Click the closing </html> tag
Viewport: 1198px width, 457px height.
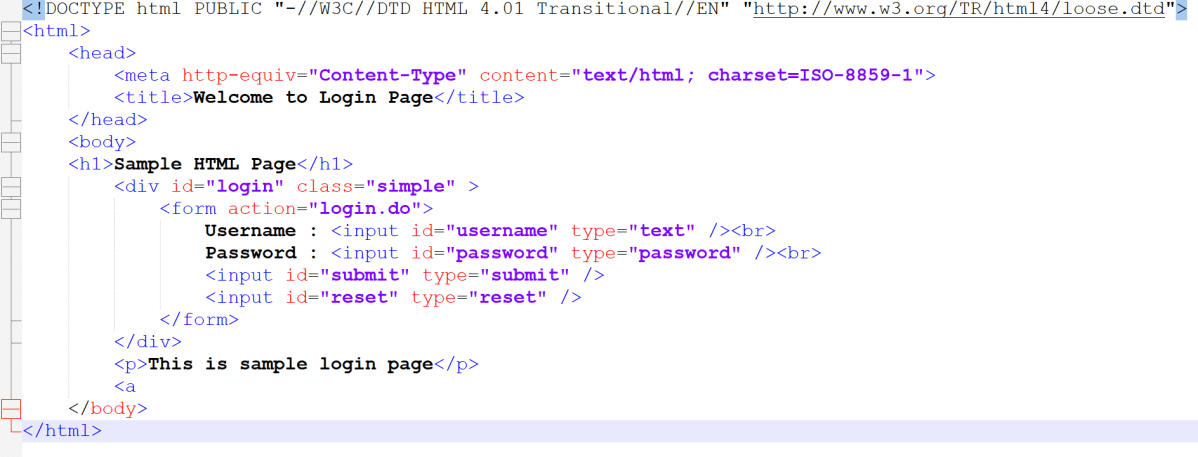pos(62,430)
